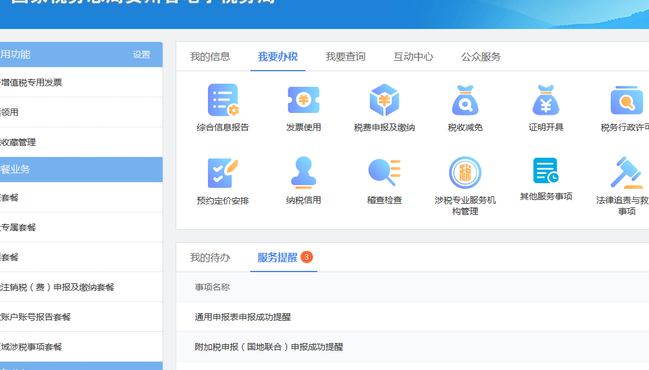This screenshot has width=649, height=370.
Task: Switch to the 我的信息 tab
Action: [x=210, y=57]
